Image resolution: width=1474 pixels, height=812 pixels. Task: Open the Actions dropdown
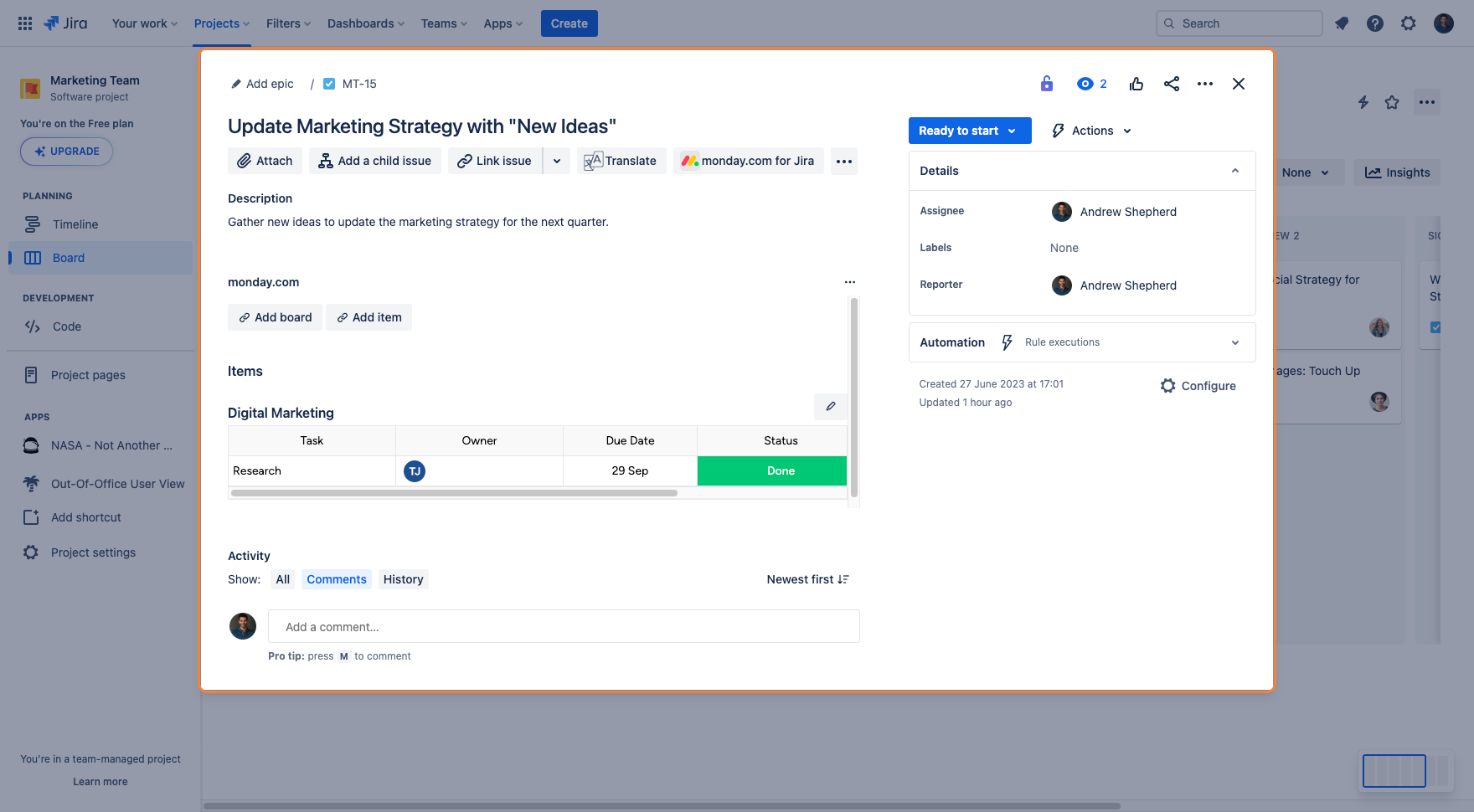point(1092,131)
